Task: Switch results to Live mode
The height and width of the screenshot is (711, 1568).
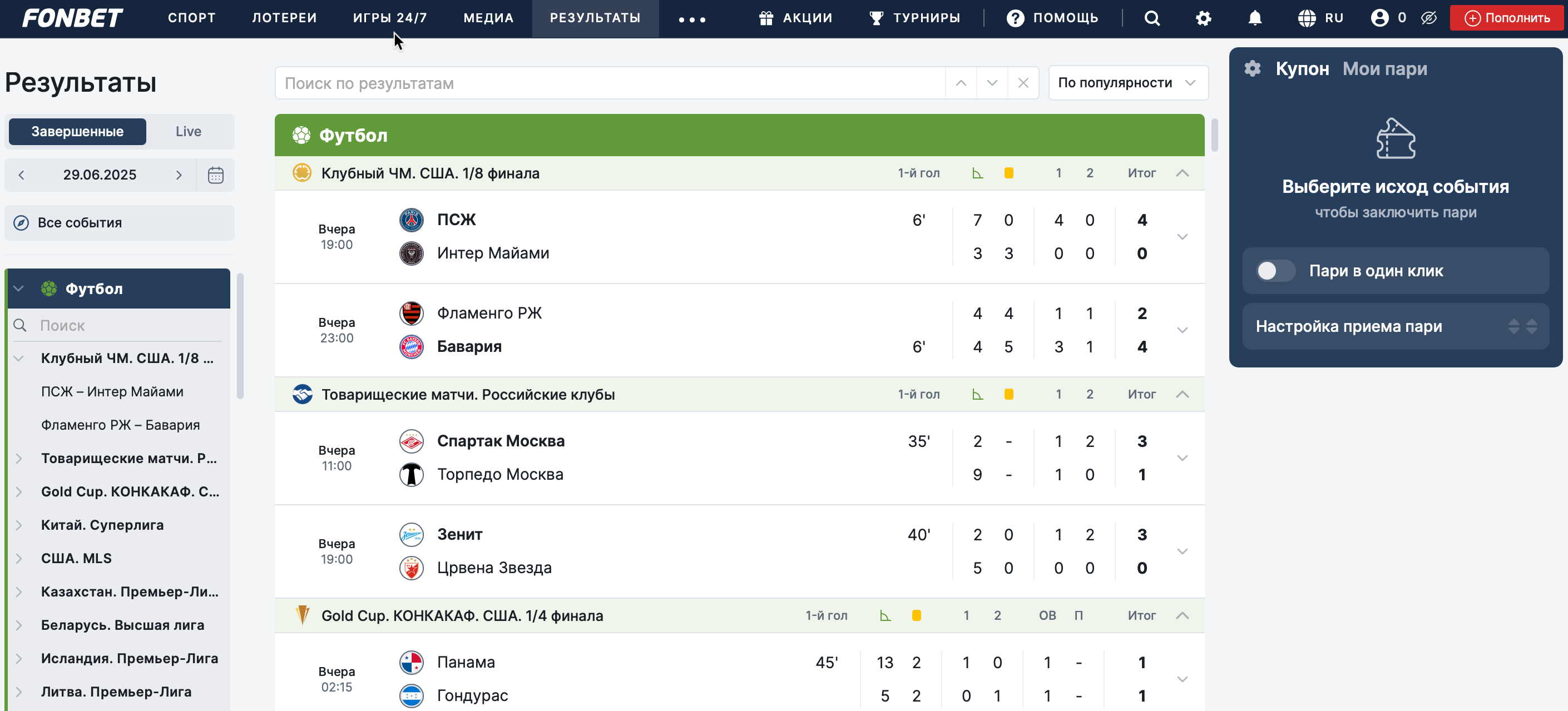Action: (188, 131)
